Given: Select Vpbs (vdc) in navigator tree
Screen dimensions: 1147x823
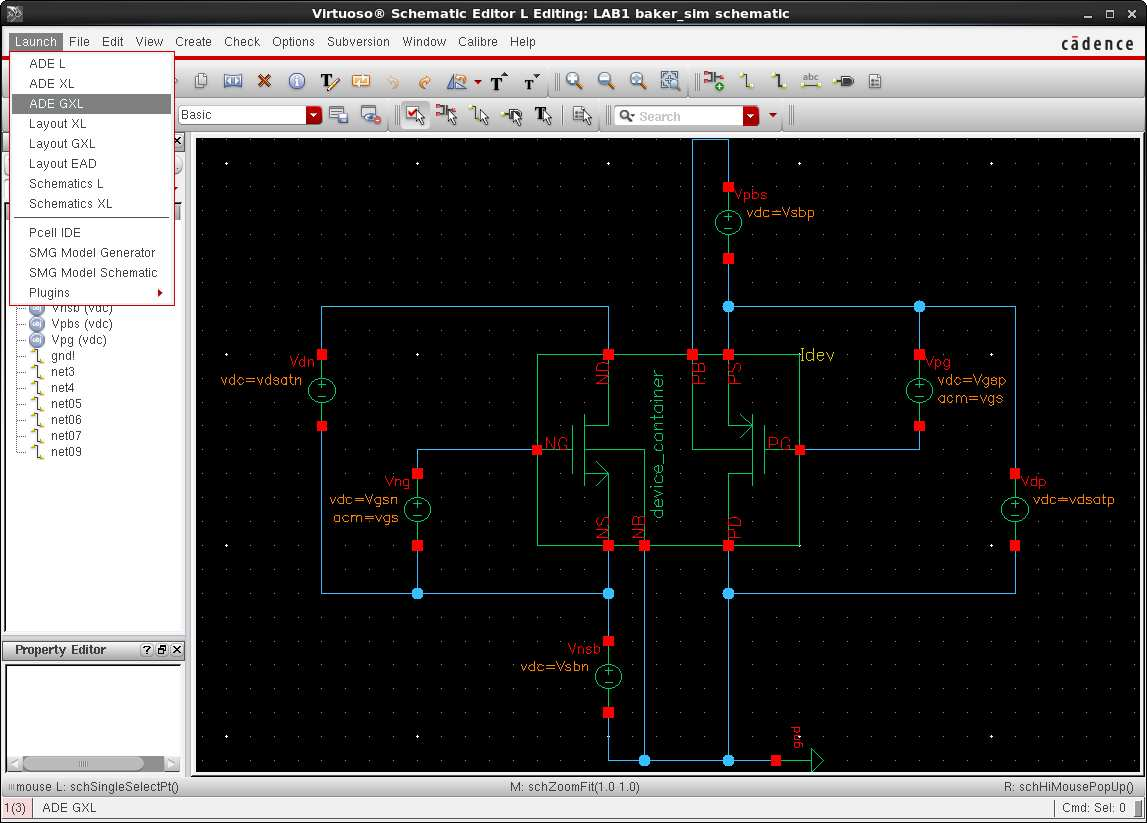Looking at the screenshot, I should coord(81,323).
